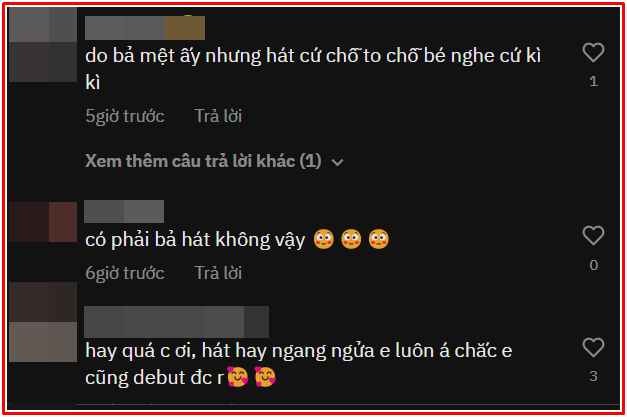Like the comment 'do bả mệt ấy nhưng hát'
The image size is (627, 417).
click(593, 52)
